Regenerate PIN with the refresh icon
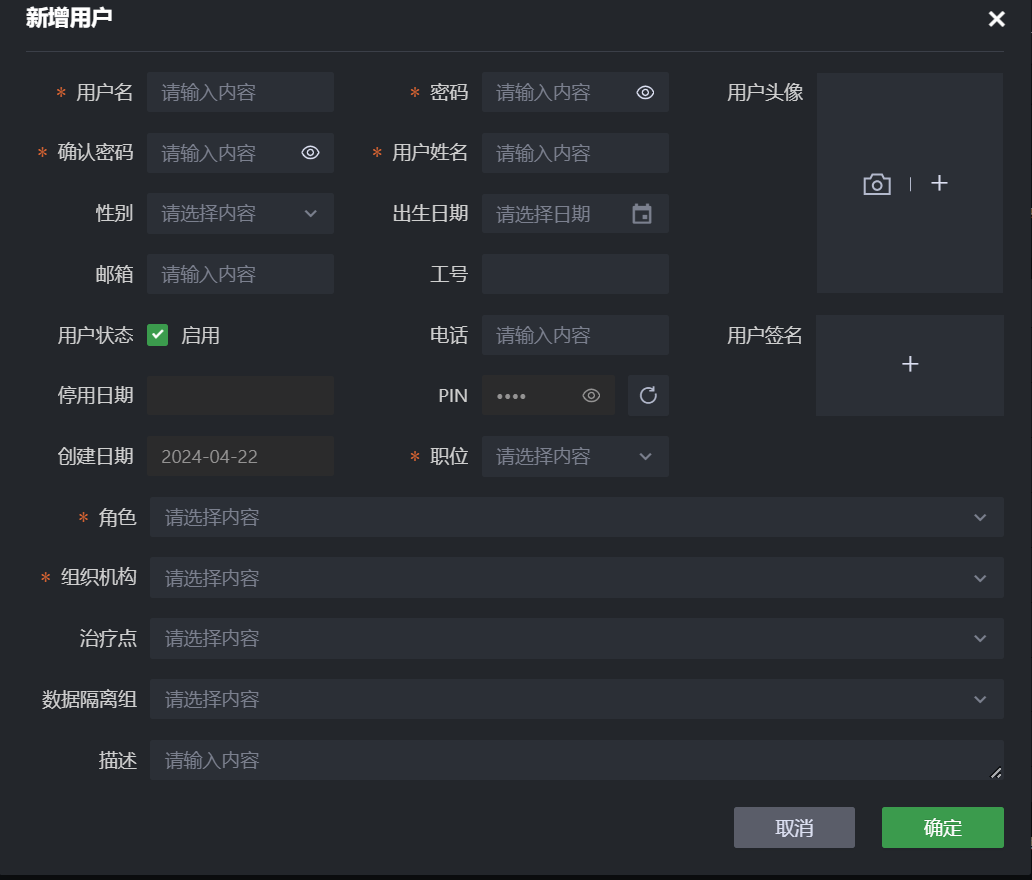This screenshot has width=1032, height=880. click(x=648, y=396)
